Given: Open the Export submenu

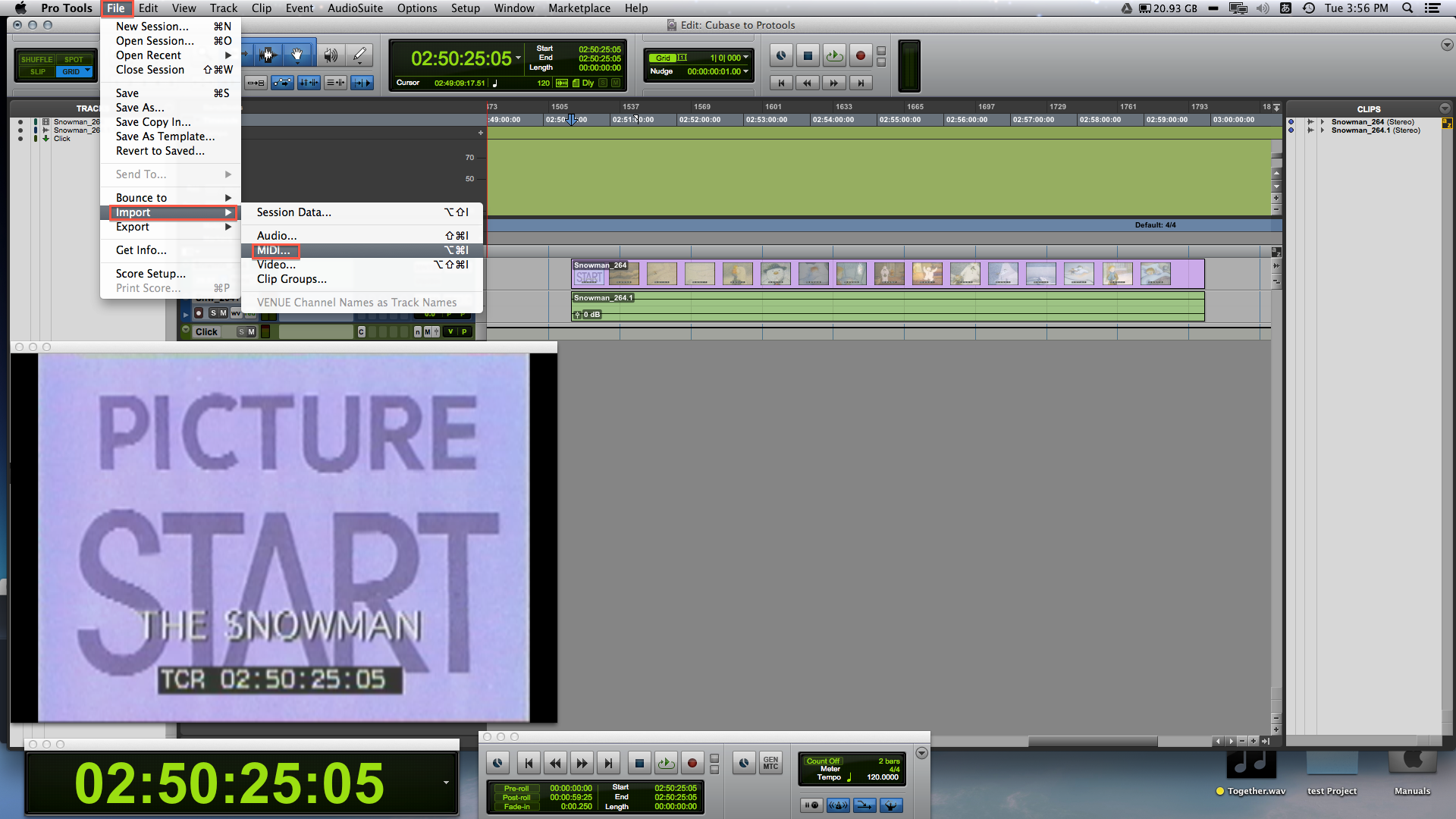Looking at the screenshot, I should click(x=171, y=227).
